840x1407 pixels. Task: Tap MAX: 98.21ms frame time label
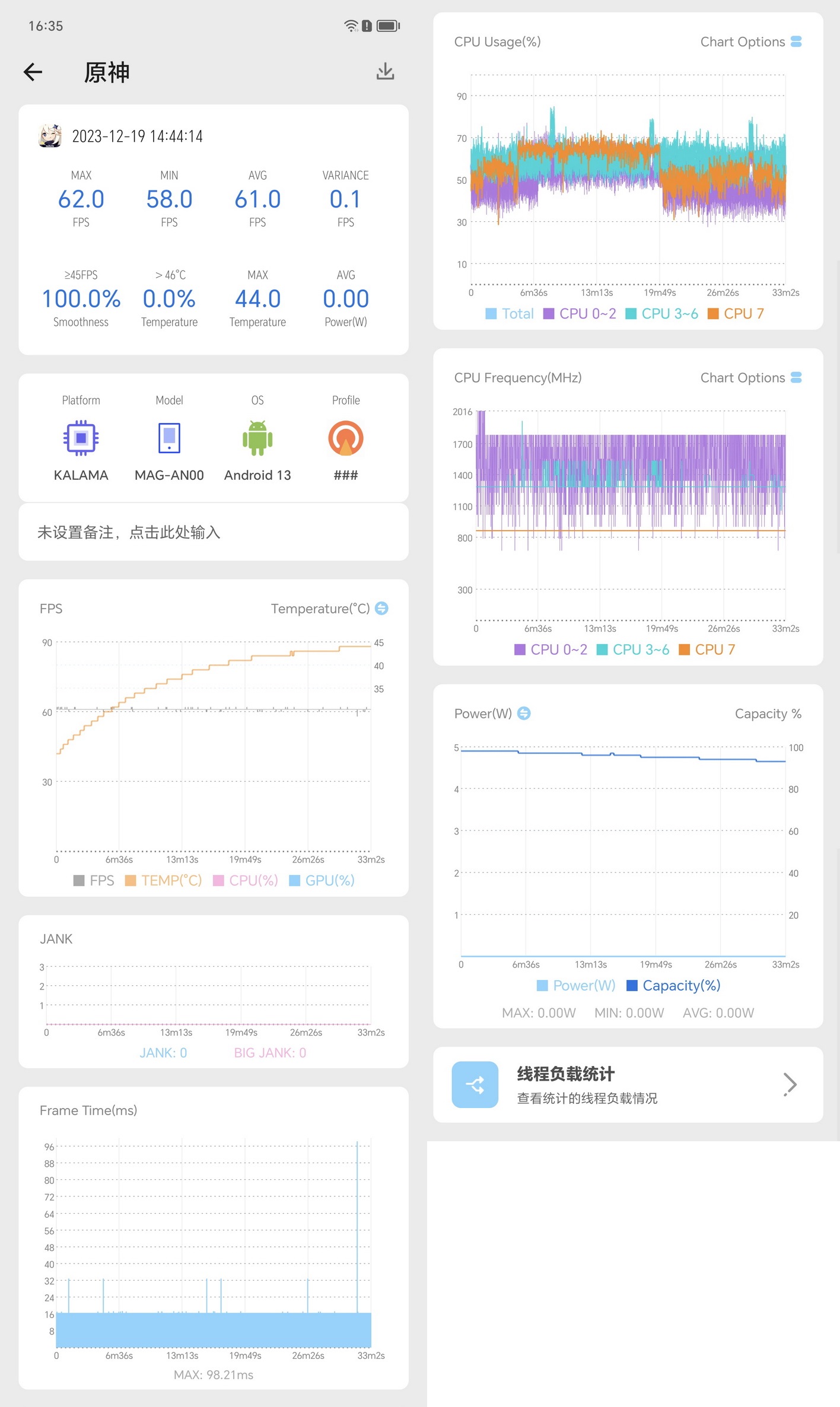point(214,1375)
